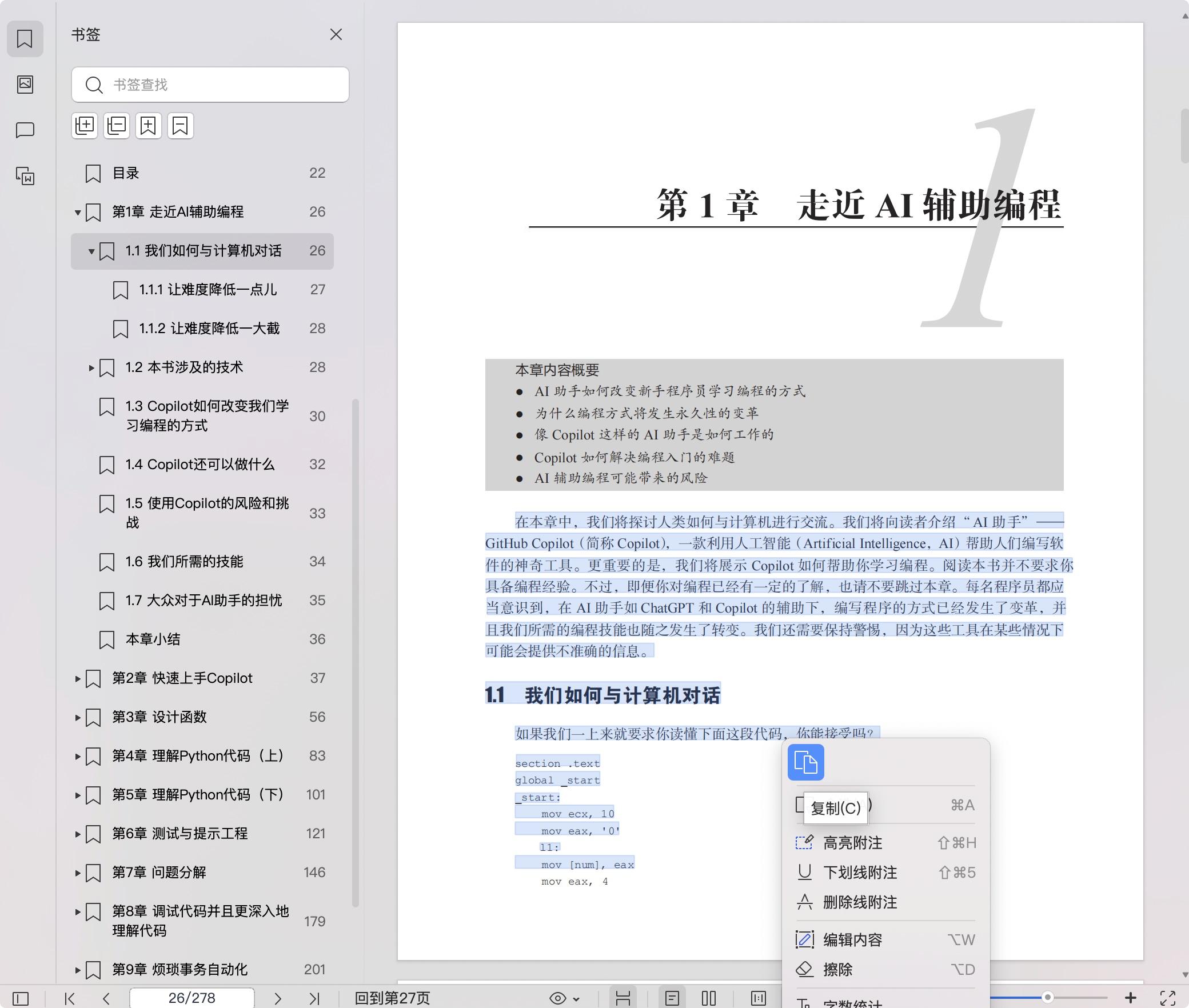1189x1008 pixels.
Task: Switch to single-page view mode
Action: pos(672,998)
